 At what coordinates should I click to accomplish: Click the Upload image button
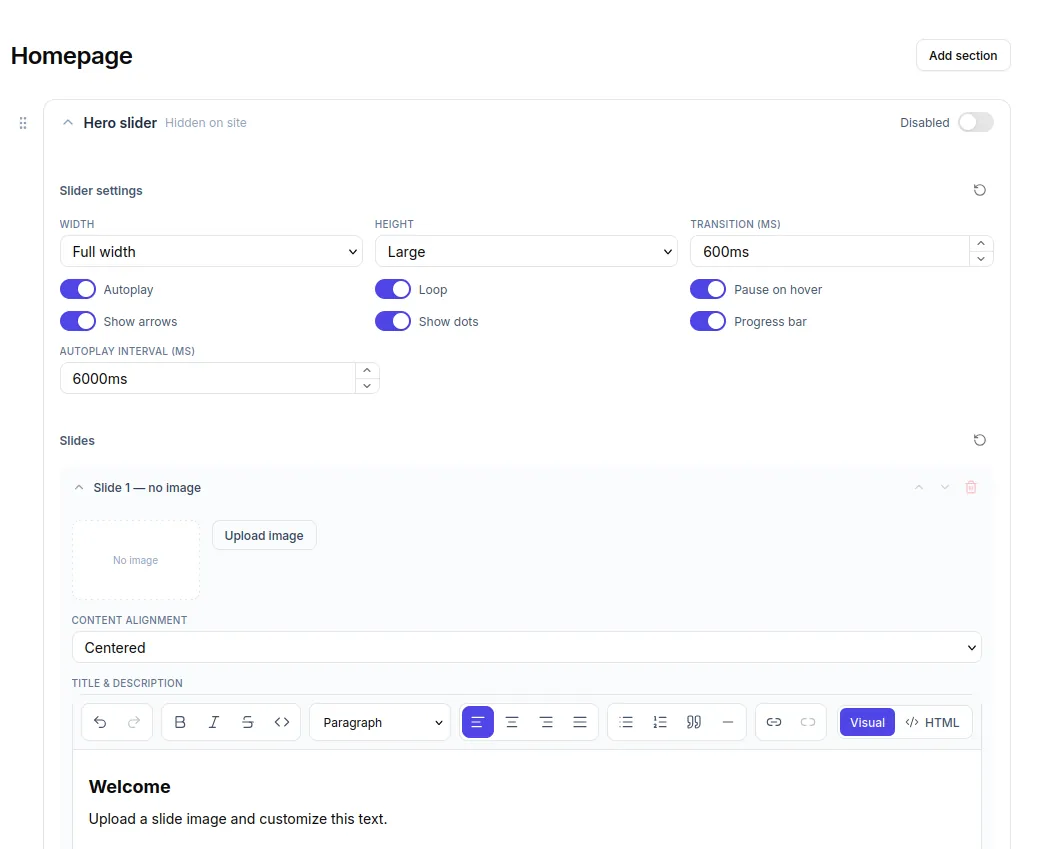[x=264, y=536]
